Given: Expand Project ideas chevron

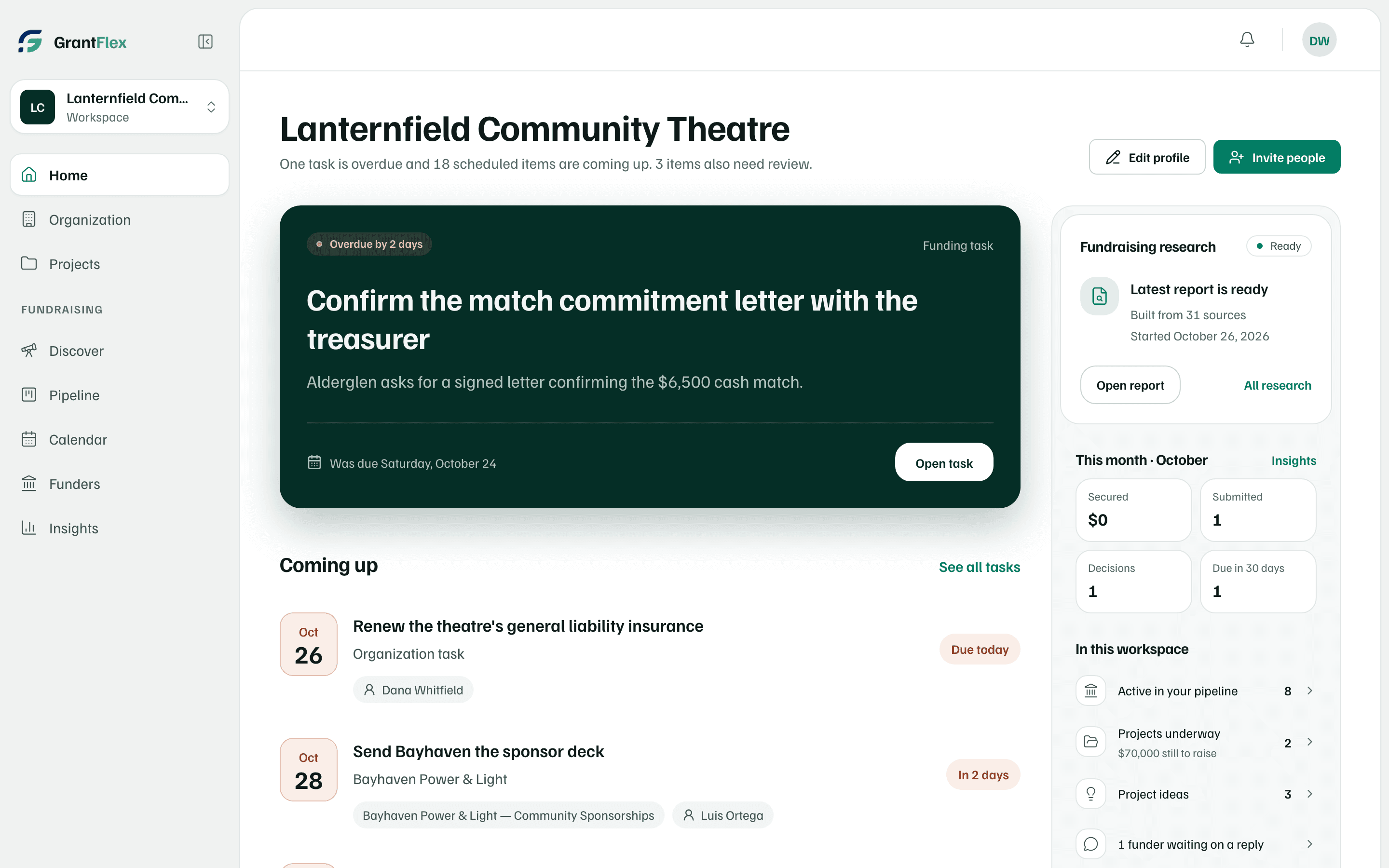Looking at the screenshot, I should click(x=1310, y=794).
